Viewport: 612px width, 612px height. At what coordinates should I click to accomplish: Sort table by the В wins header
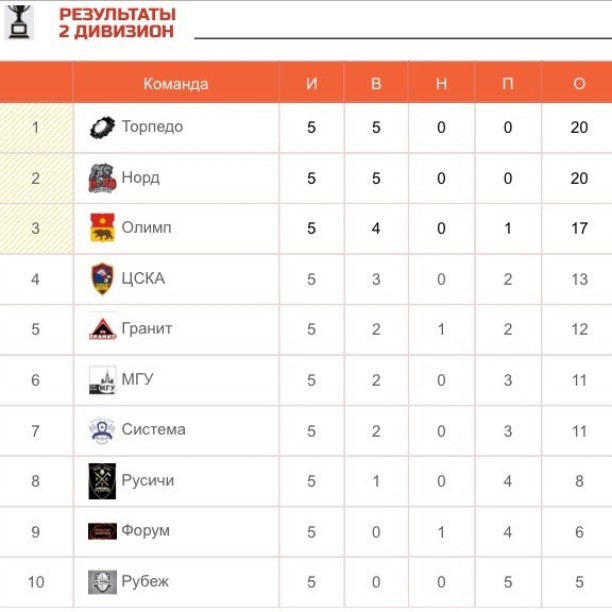[376, 84]
